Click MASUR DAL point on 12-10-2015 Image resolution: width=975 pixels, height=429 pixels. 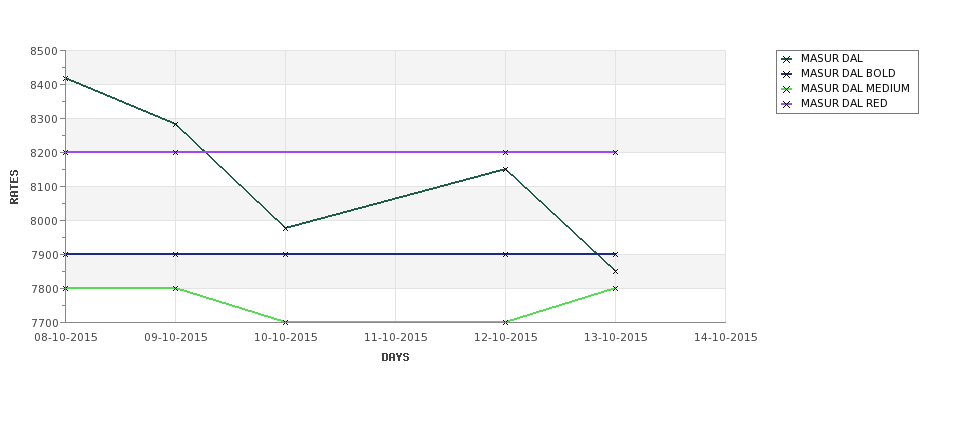[506, 169]
